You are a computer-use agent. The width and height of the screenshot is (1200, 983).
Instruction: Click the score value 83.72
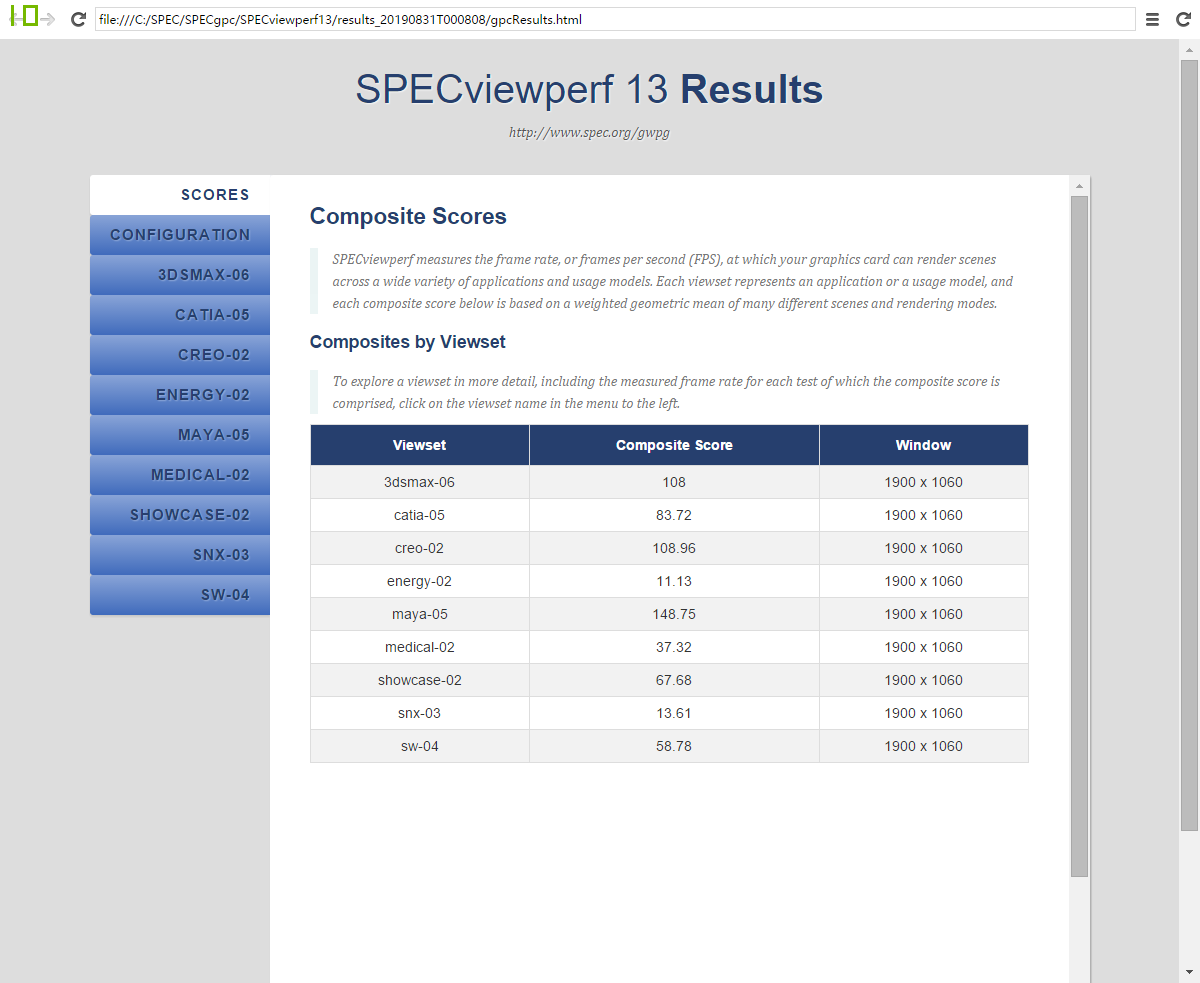674,515
